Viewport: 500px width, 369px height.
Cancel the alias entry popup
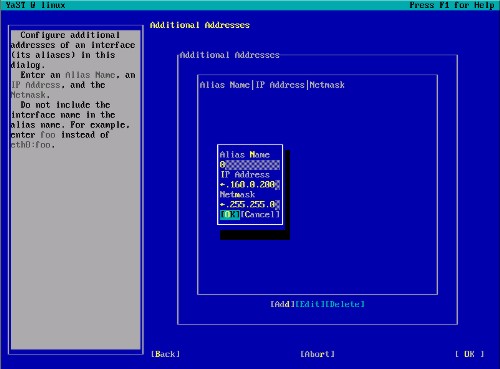[x=260, y=215]
